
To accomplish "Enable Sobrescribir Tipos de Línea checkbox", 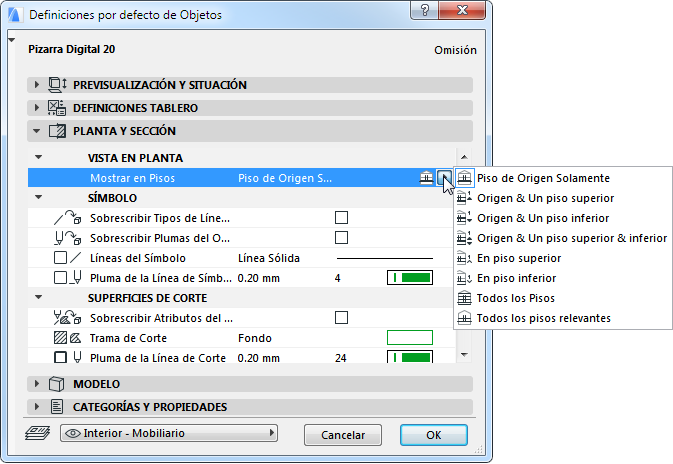I will (x=341, y=218).
